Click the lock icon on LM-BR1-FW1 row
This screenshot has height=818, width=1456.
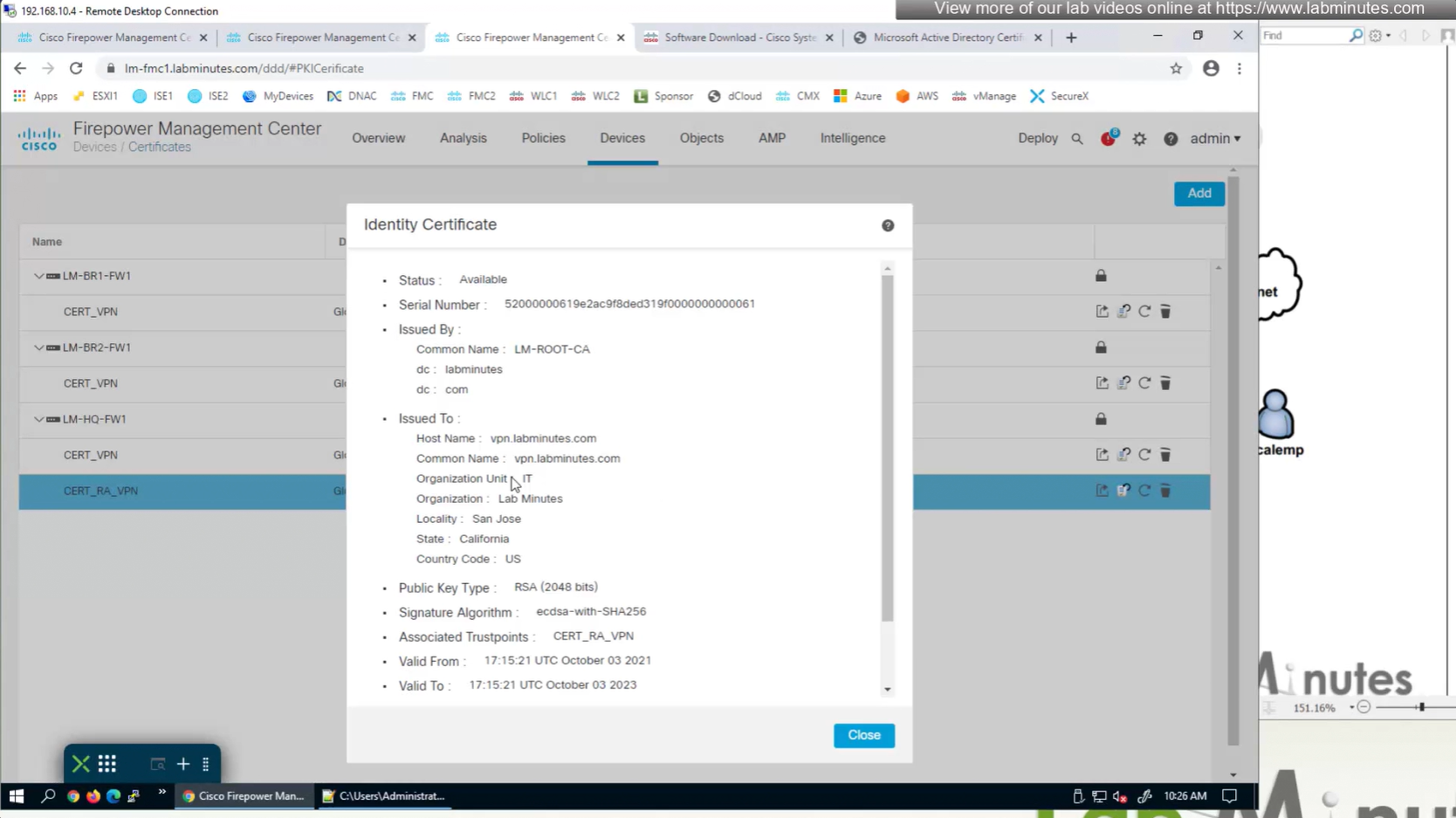pos(1101,276)
